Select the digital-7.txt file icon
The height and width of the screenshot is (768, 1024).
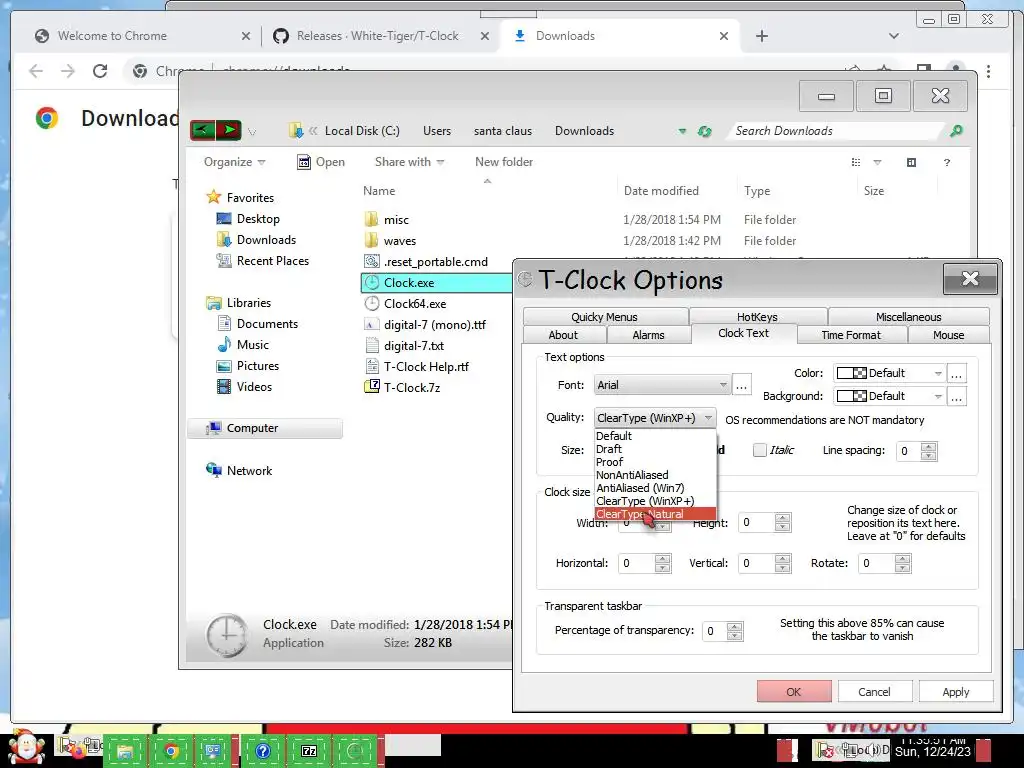pos(372,345)
